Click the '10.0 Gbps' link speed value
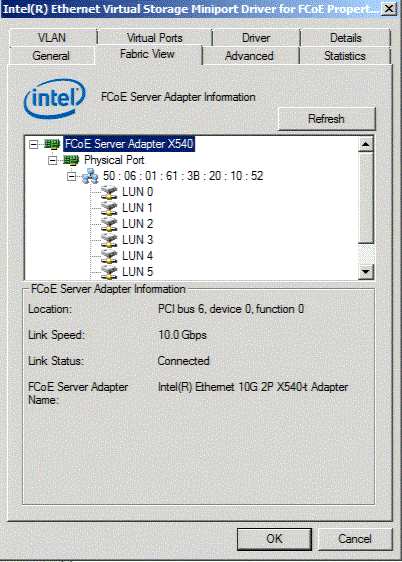The width and height of the screenshot is (402, 562). (x=182, y=335)
